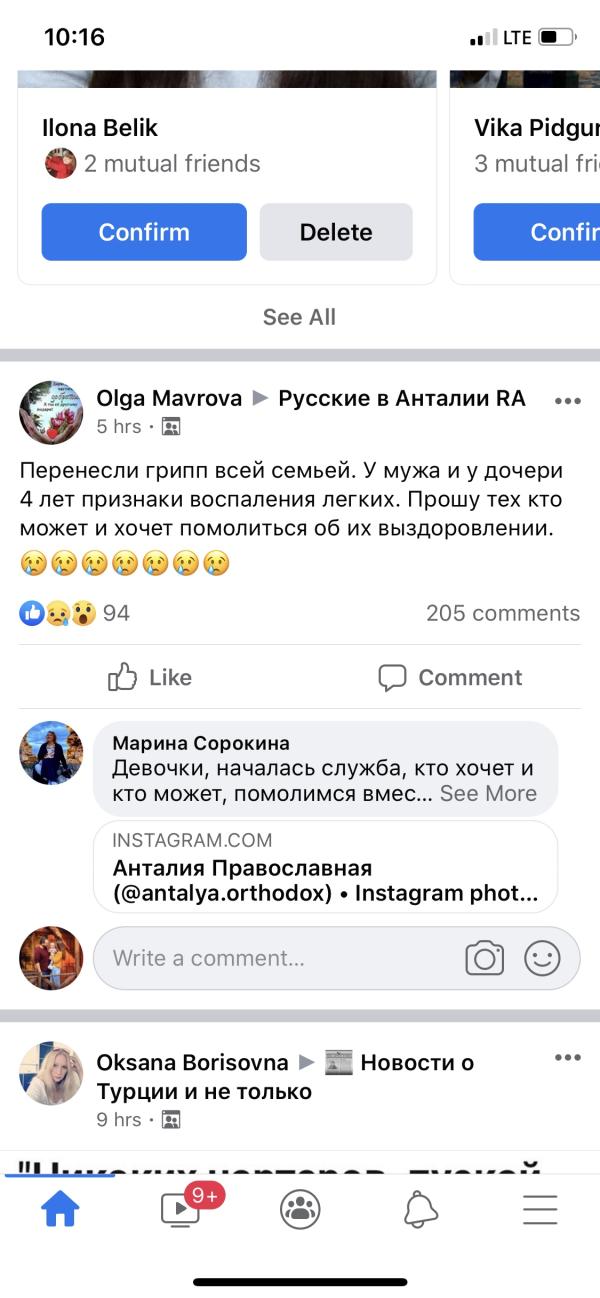Tap the camera icon in comment box

485,959
